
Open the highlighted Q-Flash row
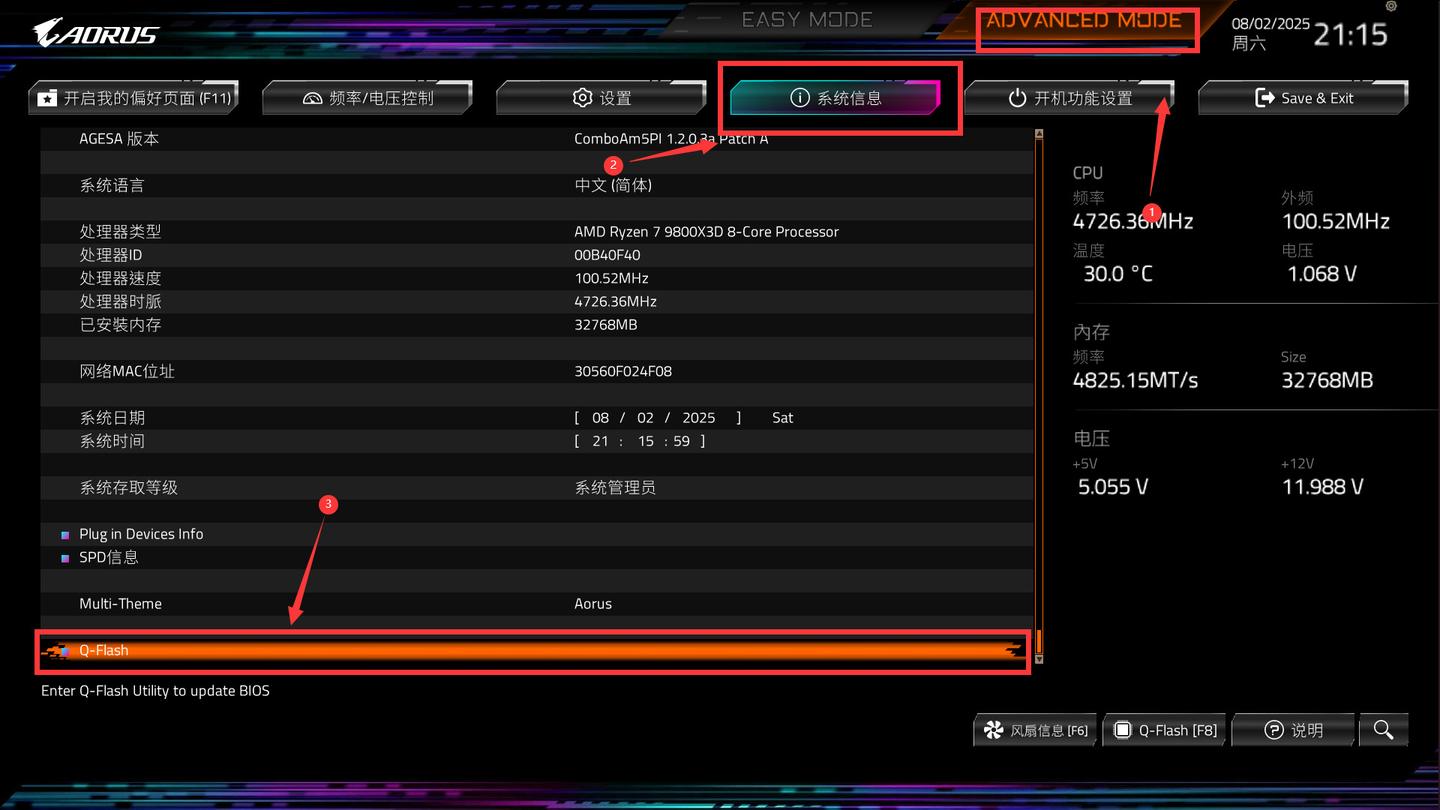535,650
